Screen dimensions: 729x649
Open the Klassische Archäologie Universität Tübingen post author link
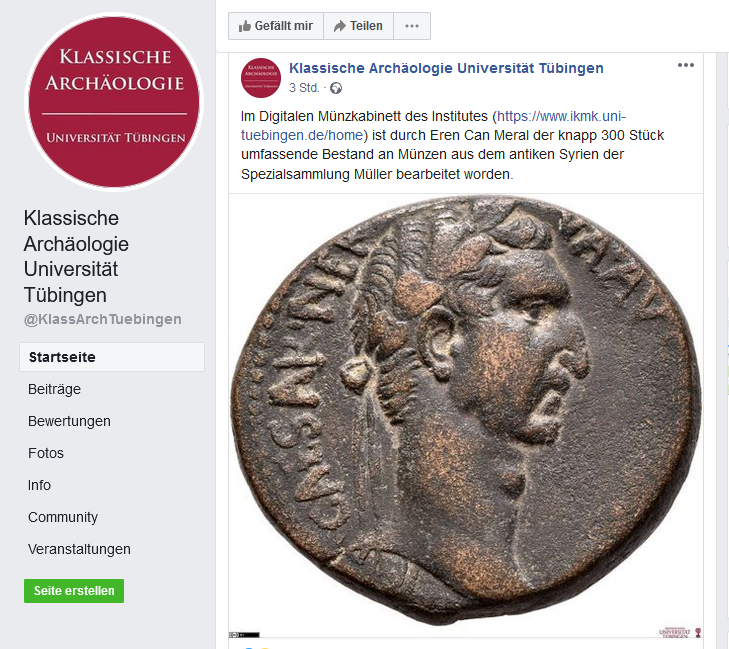[446, 68]
